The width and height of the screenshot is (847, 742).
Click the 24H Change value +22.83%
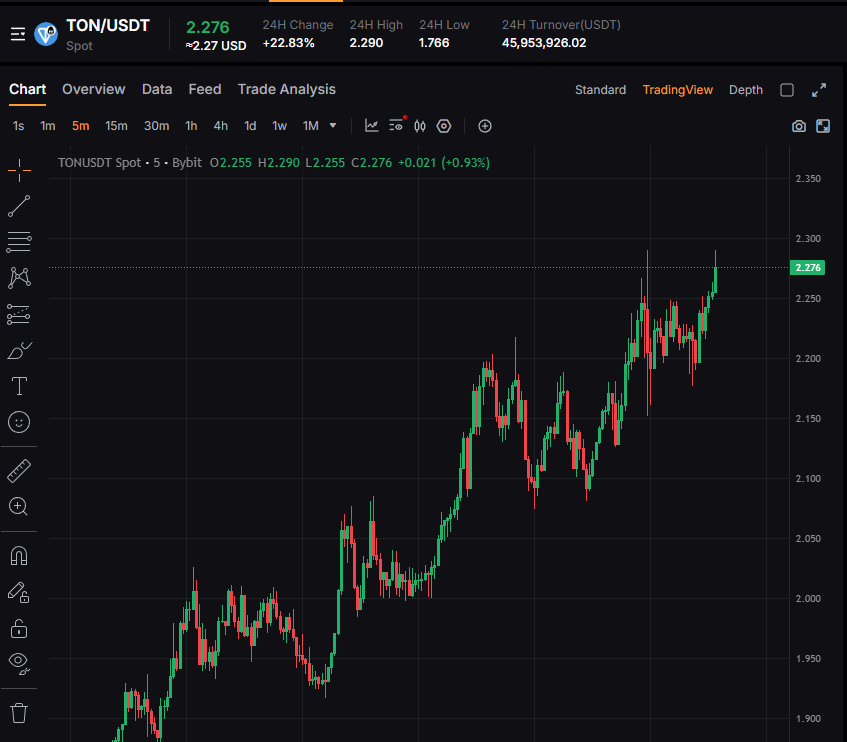pos(288,43)
